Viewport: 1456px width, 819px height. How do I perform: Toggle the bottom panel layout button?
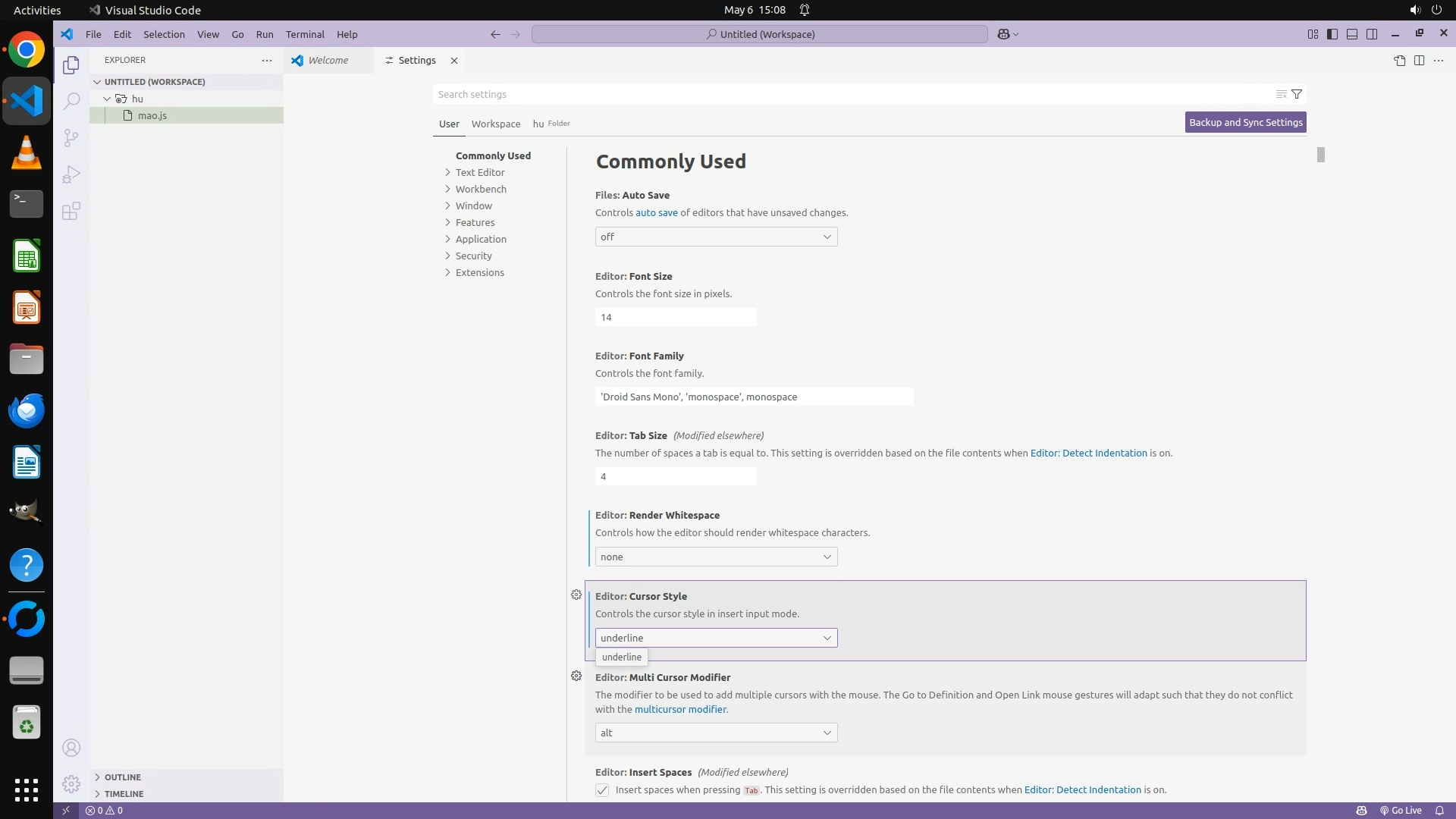click(x=1352, y=34)
